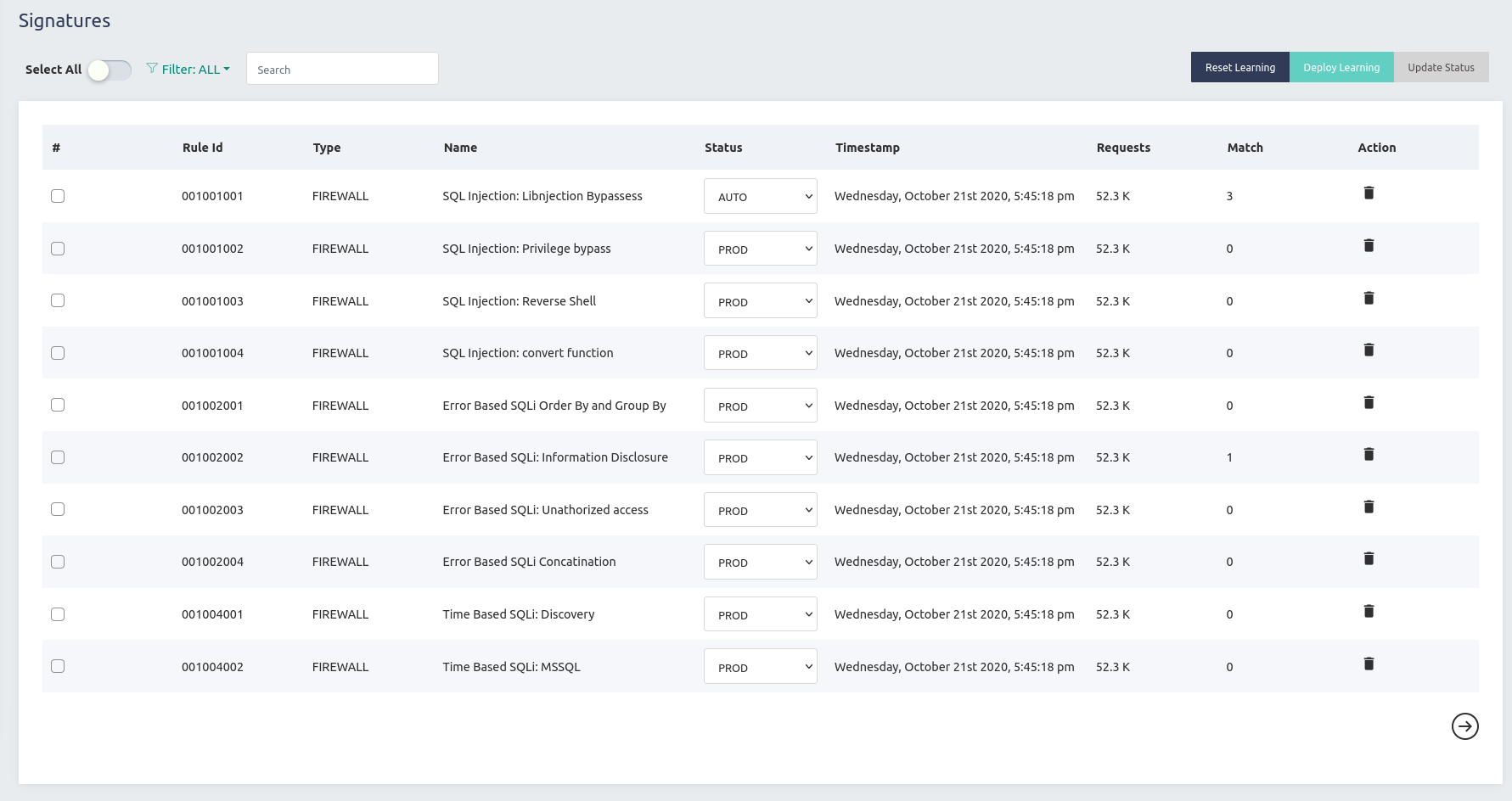Go to next page arrow
Image resolution: width=1512 pixels, height=801 pixels.
pos(1464,726)
